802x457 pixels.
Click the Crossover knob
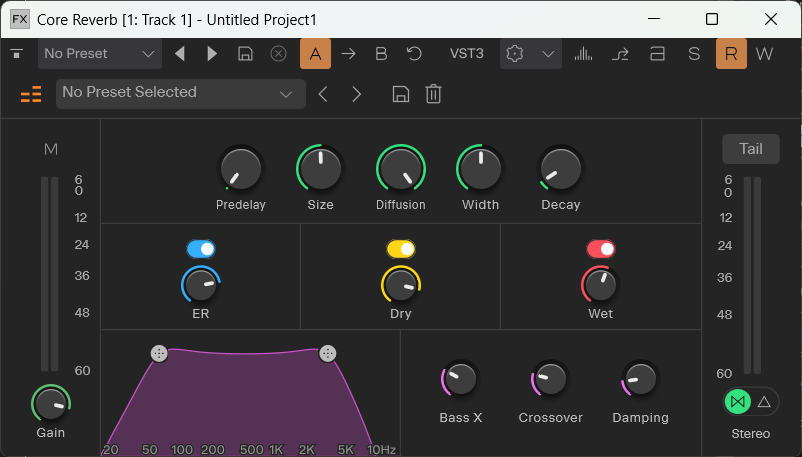(x=550, y=379)
